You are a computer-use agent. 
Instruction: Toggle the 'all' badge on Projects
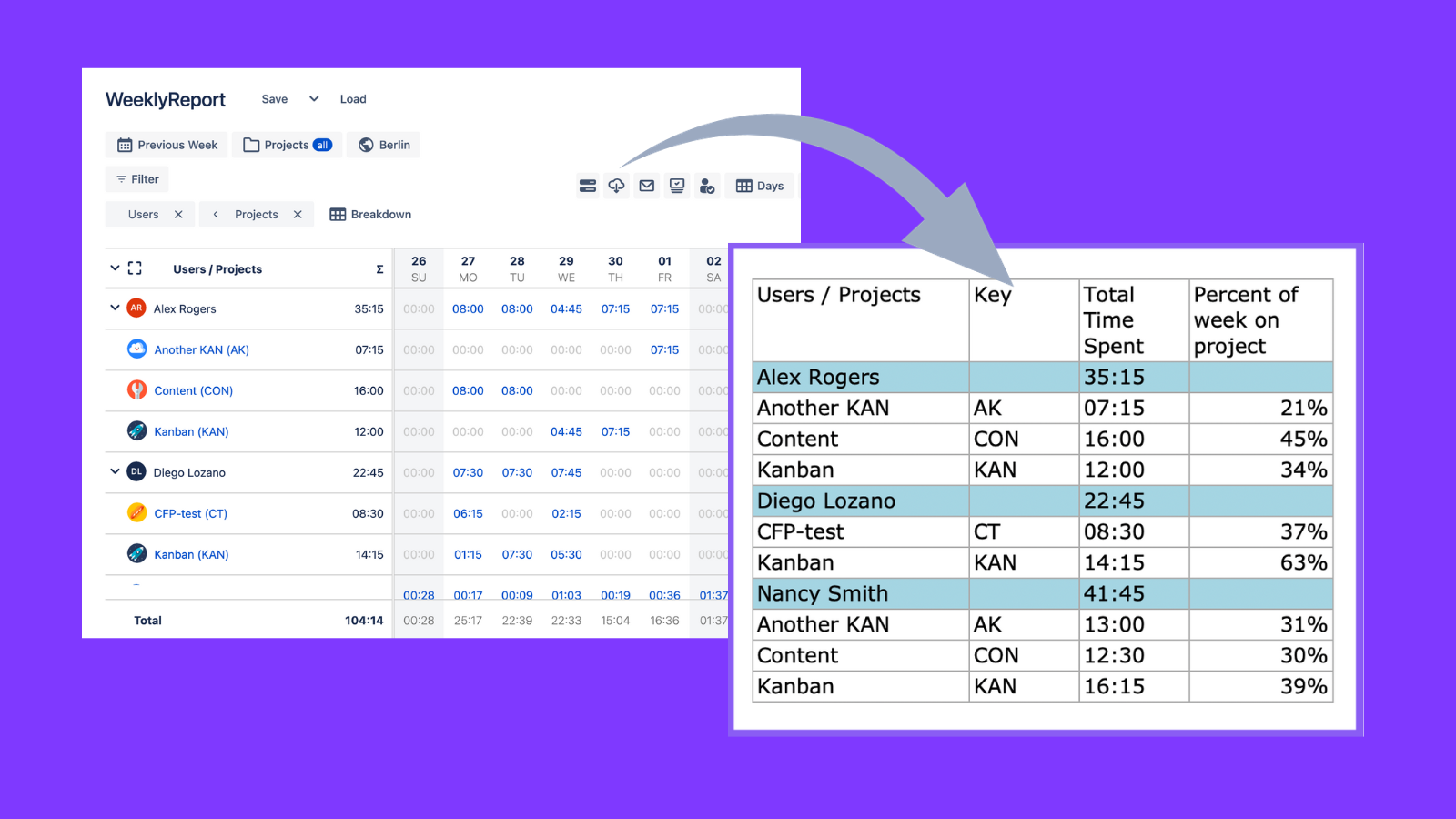323,144
